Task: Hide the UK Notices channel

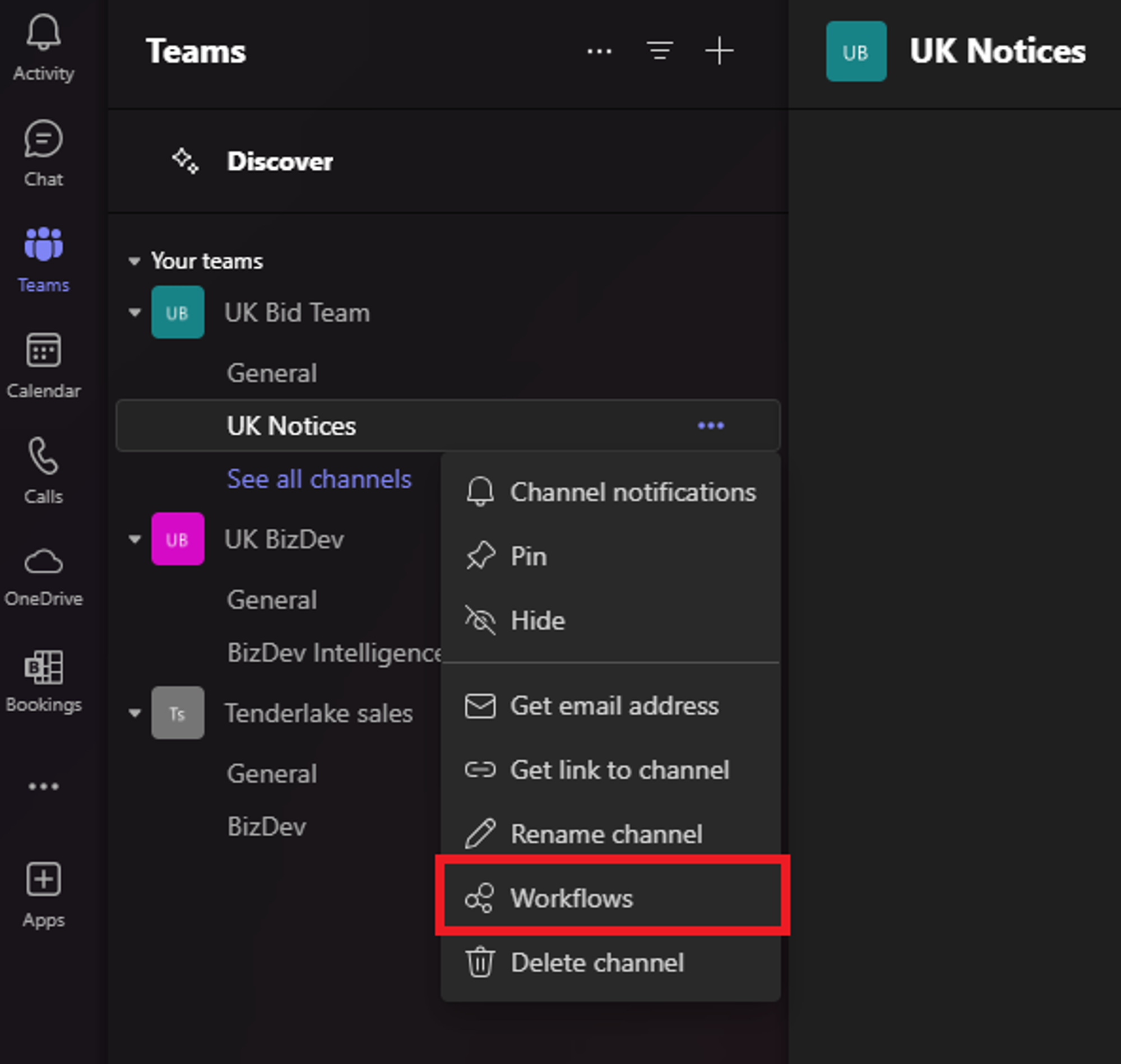Action: click(x=536, y=620)
